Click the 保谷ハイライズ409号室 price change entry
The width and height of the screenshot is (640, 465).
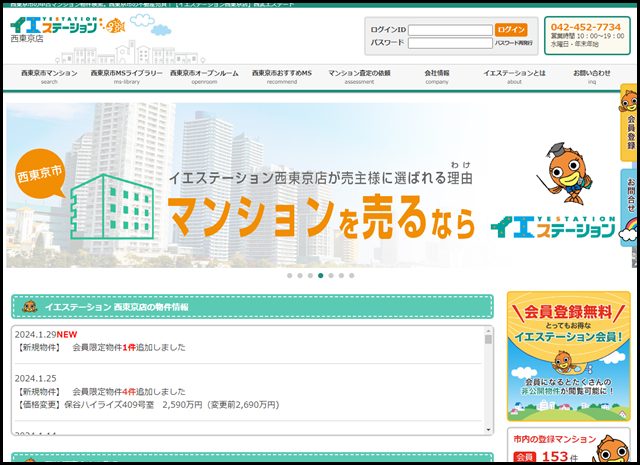coord(148,405)
